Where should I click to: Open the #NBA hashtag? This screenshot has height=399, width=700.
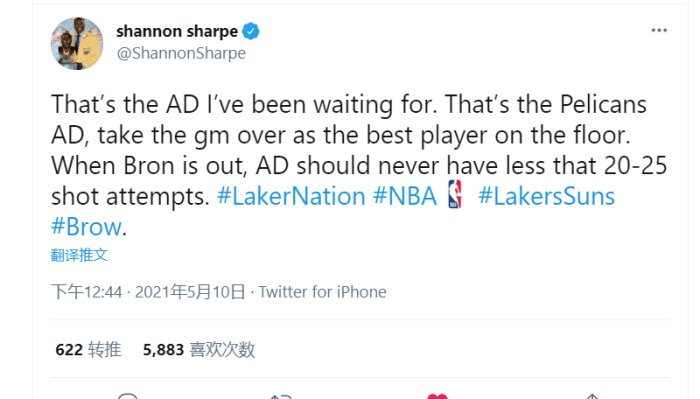404,196
